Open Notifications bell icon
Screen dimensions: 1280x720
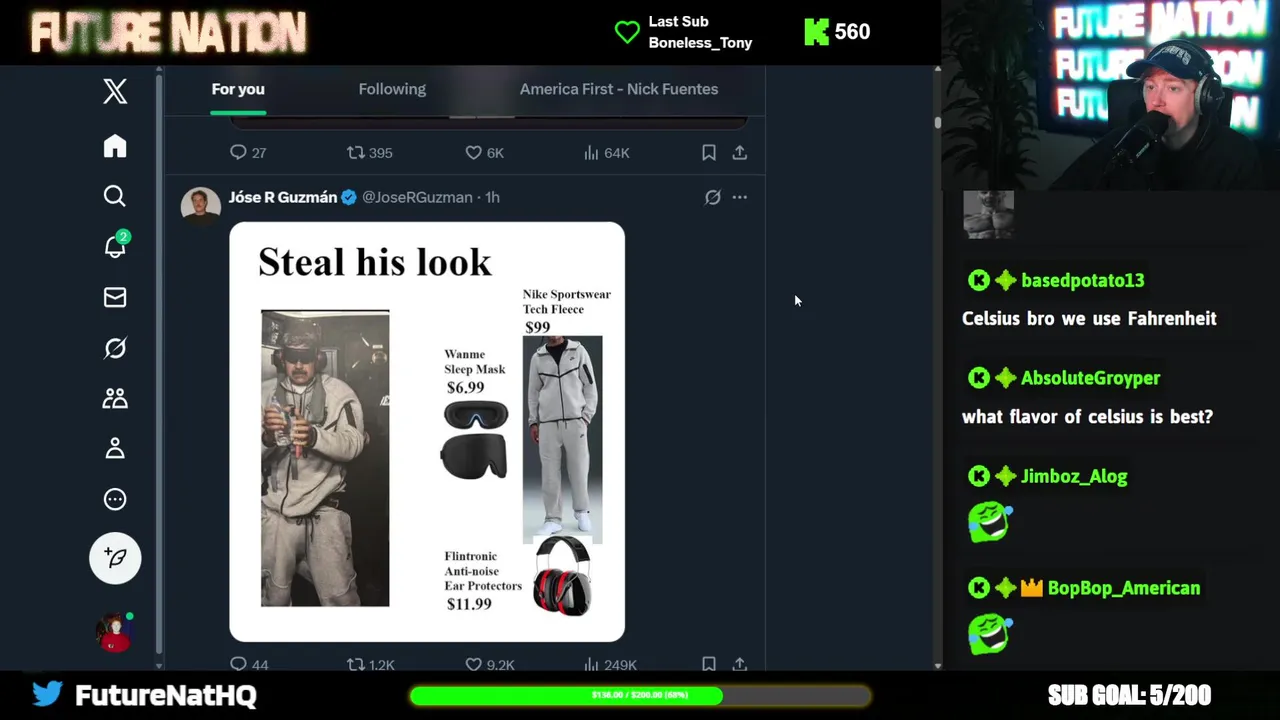[x=116, y=246]
